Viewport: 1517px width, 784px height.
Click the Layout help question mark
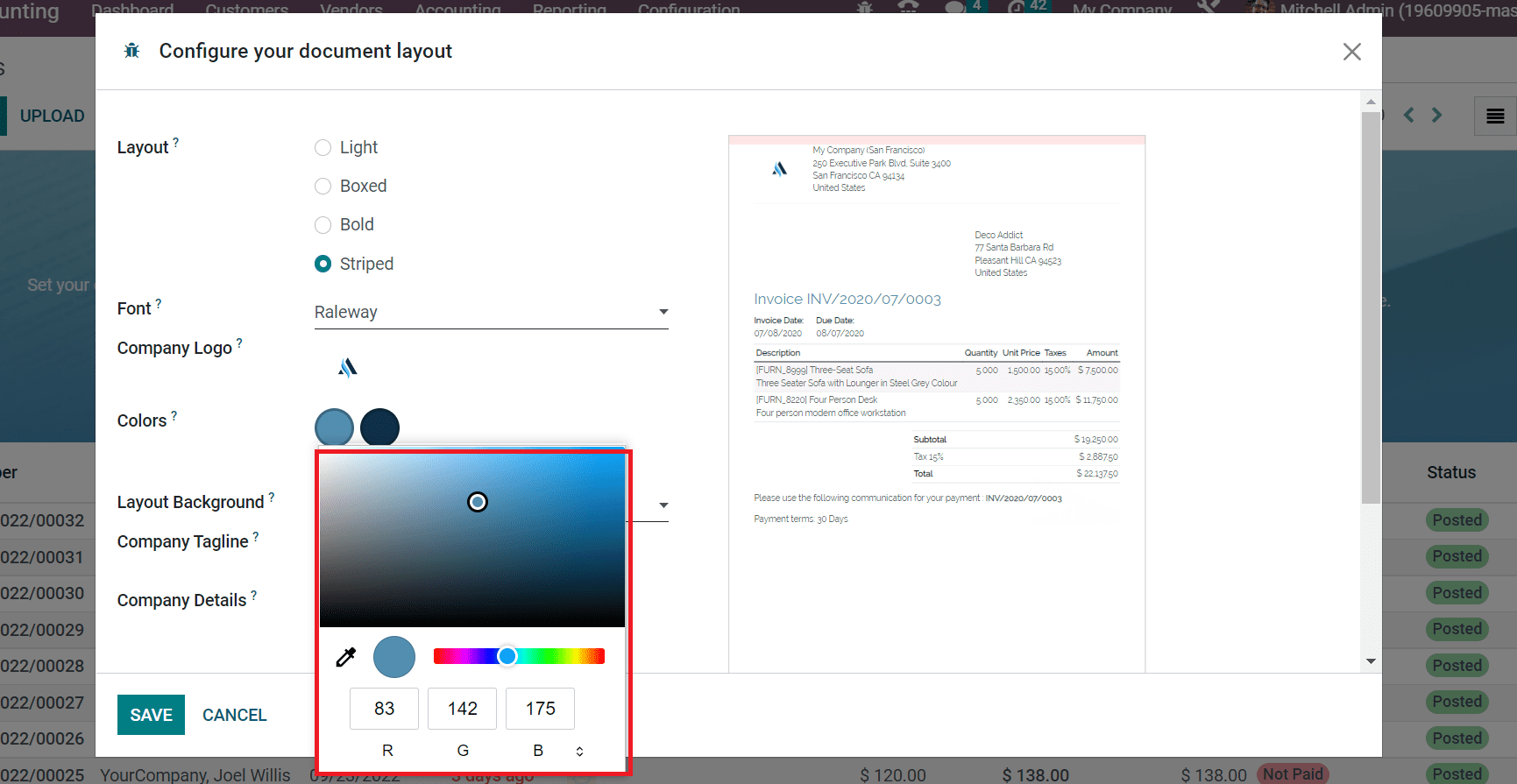175,141
